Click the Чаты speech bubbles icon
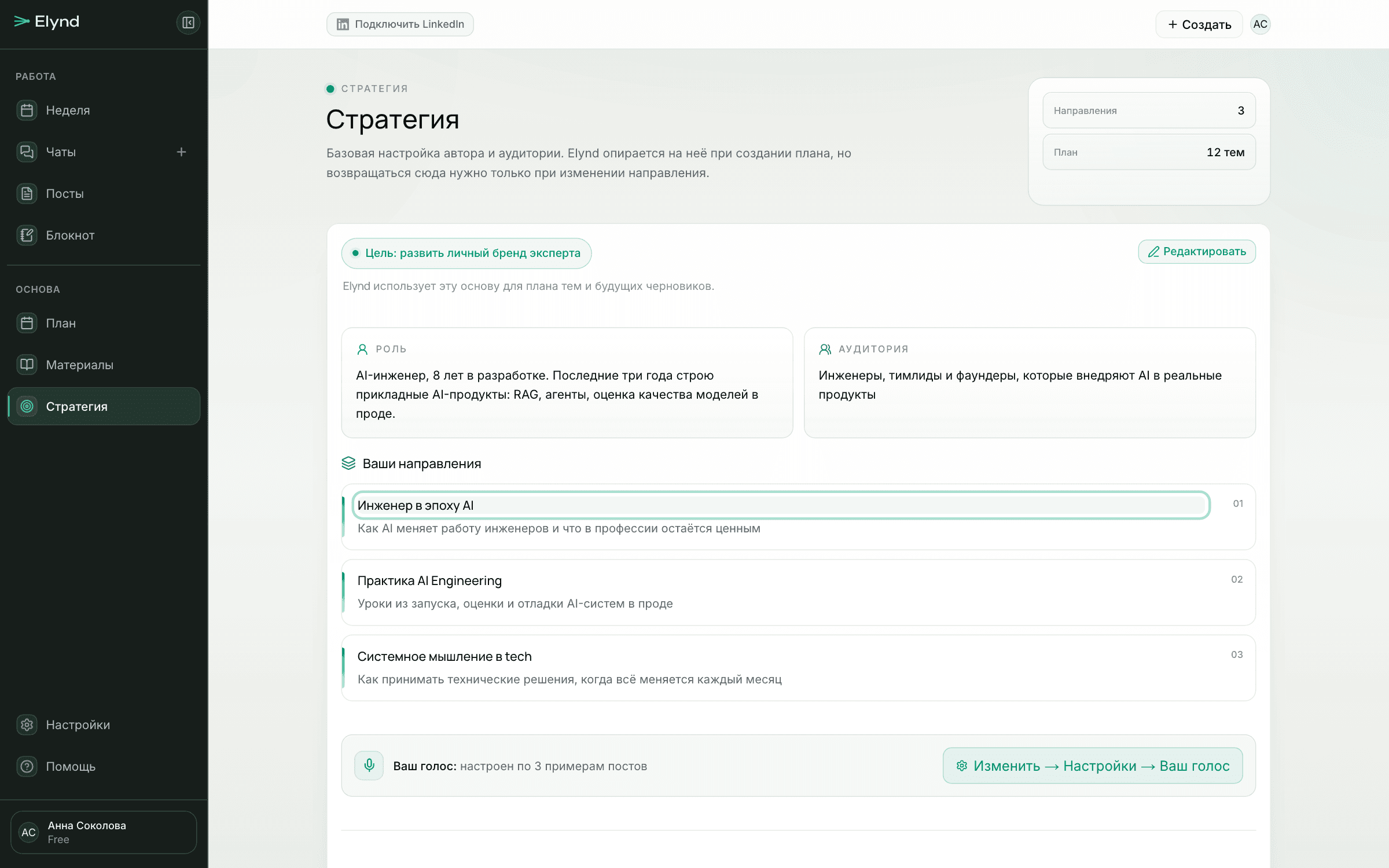Screen dimensions: 1389x868 [x=27, y=152]
